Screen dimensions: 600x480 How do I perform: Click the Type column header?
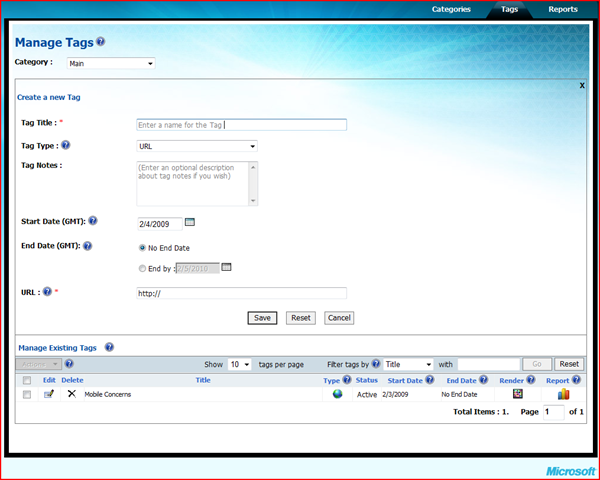click(331, 381)
